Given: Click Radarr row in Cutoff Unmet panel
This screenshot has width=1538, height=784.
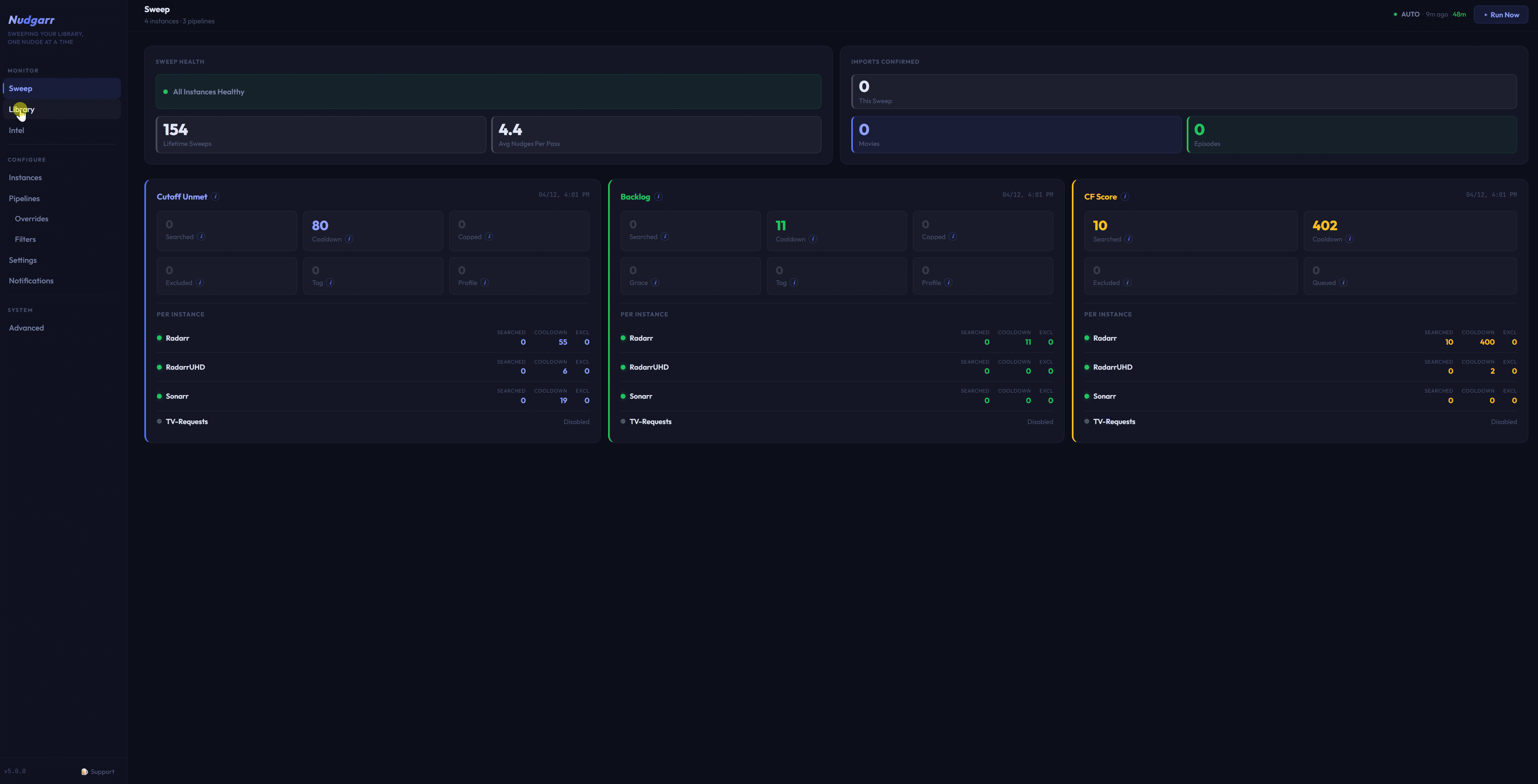Looking at the screenshot, I should pyautogui.click(x=373, y=338).
